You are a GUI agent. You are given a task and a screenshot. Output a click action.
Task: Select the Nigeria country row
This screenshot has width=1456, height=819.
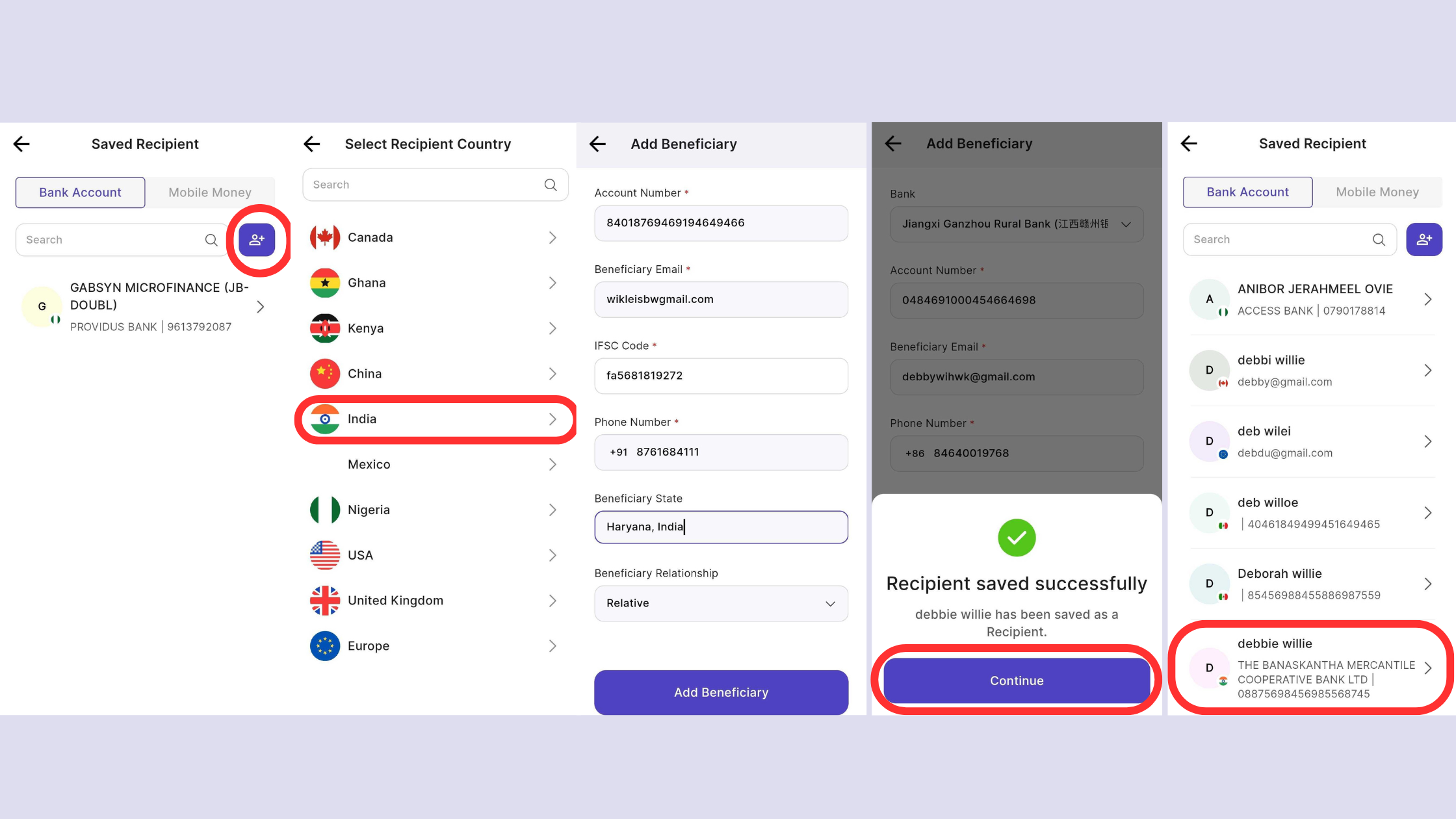[x=435, y=510]
